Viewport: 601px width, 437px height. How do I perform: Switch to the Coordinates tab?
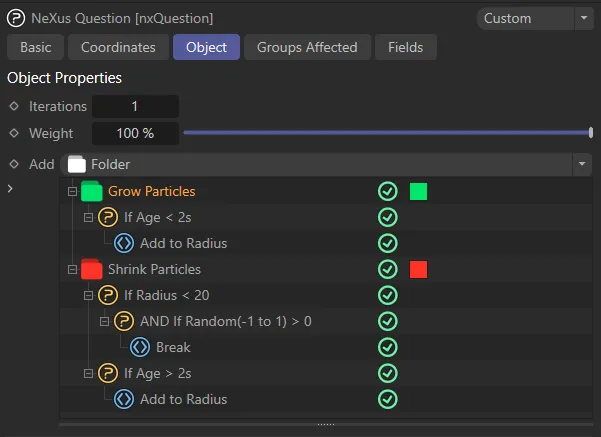coord(118,47)
